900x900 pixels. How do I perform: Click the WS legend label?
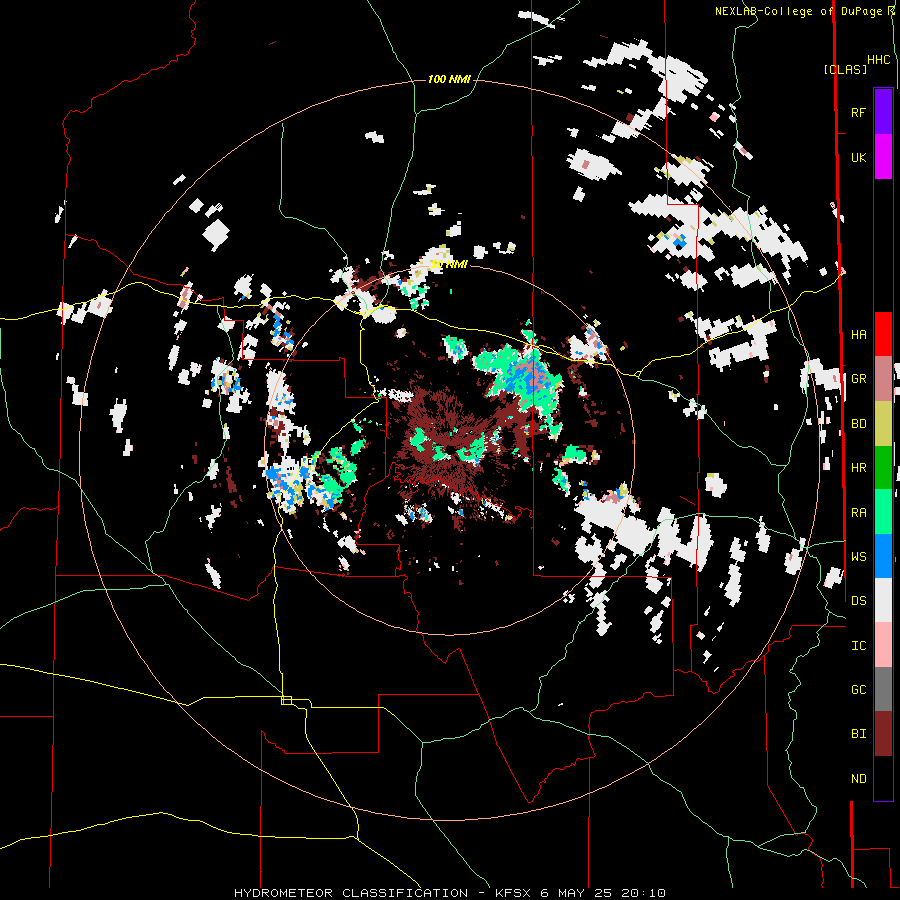pos(858,556)
